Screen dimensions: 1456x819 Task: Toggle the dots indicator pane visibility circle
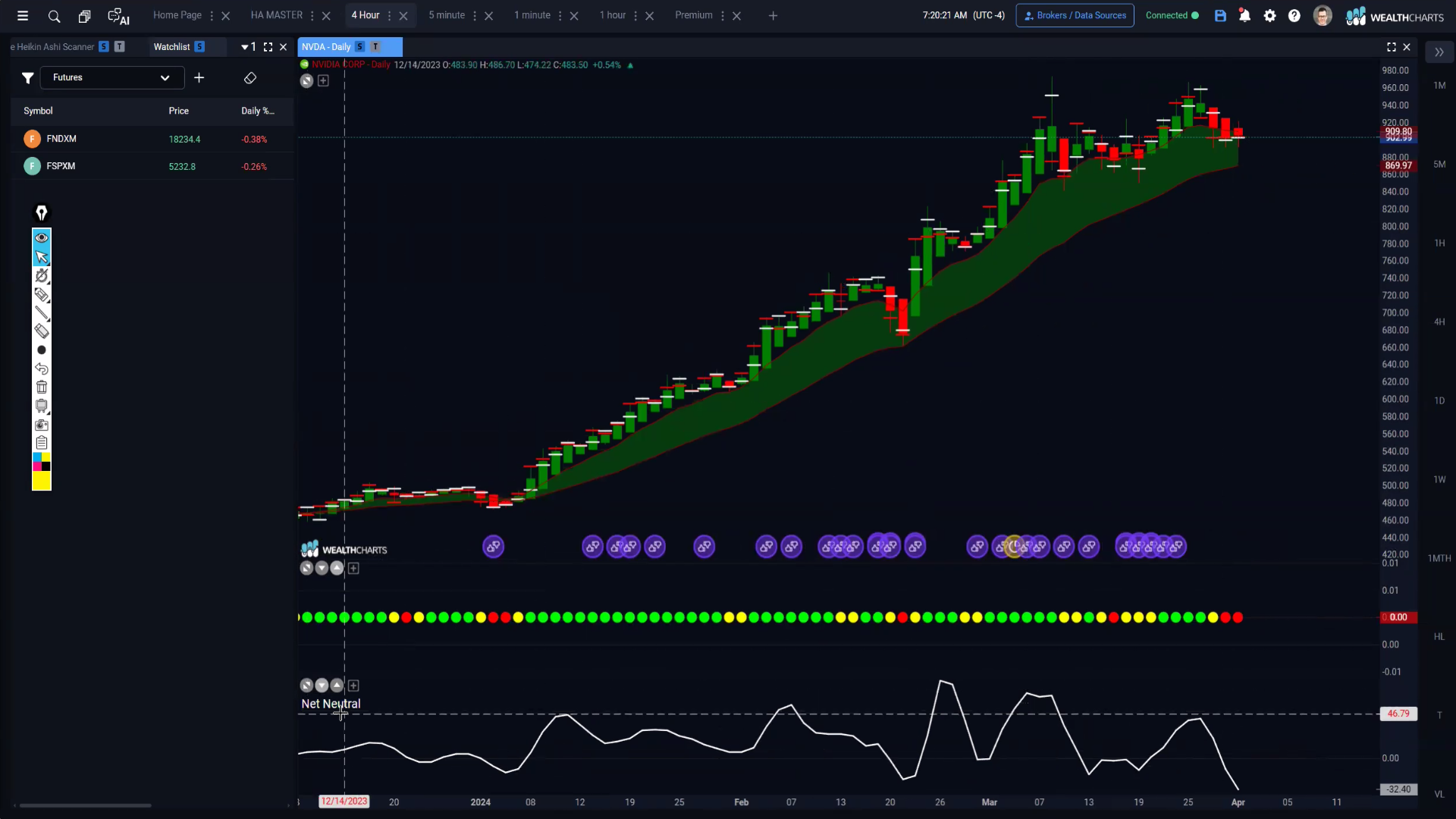point(306,568)
